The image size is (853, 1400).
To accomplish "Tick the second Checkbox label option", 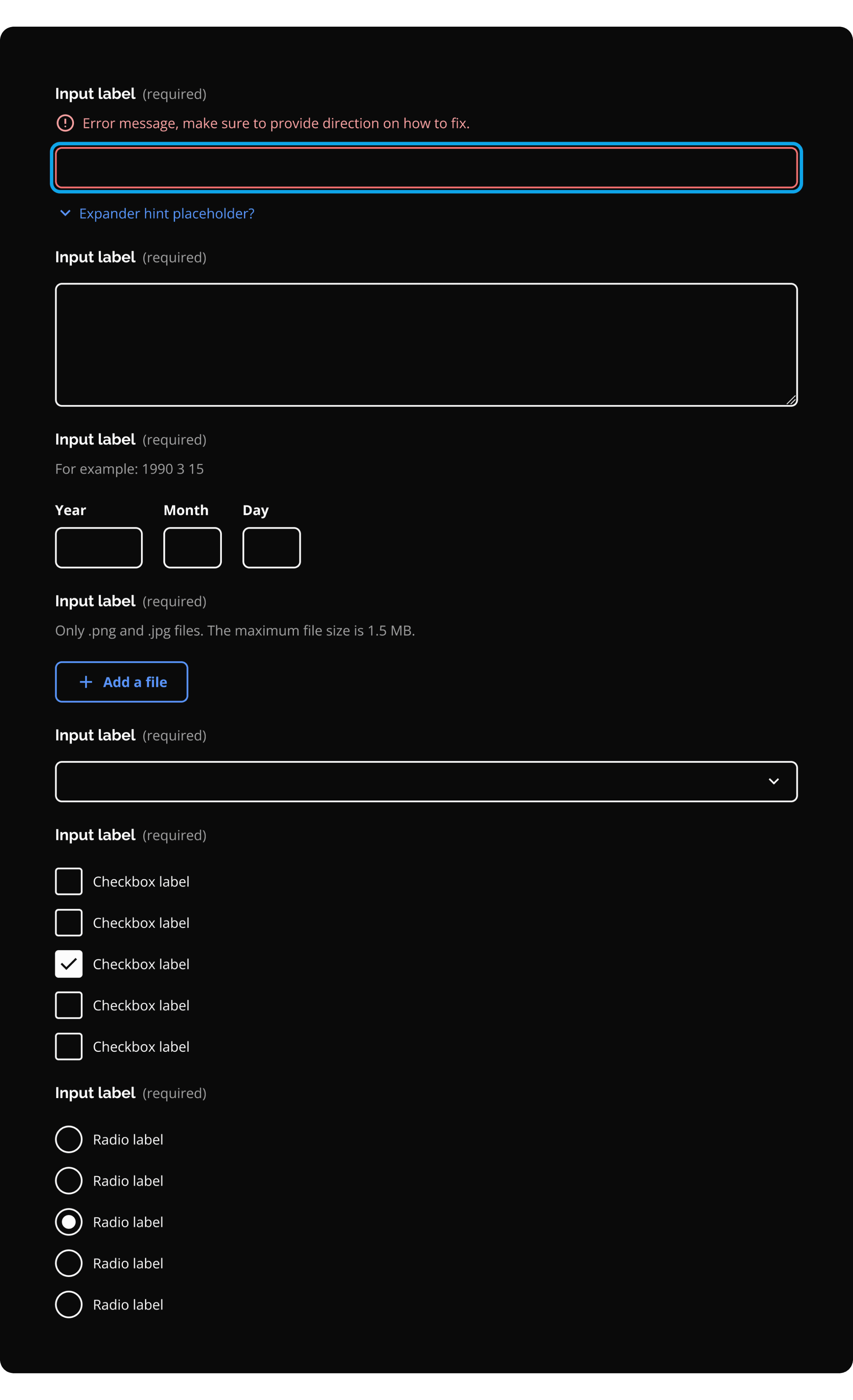I will pos(69,923).
